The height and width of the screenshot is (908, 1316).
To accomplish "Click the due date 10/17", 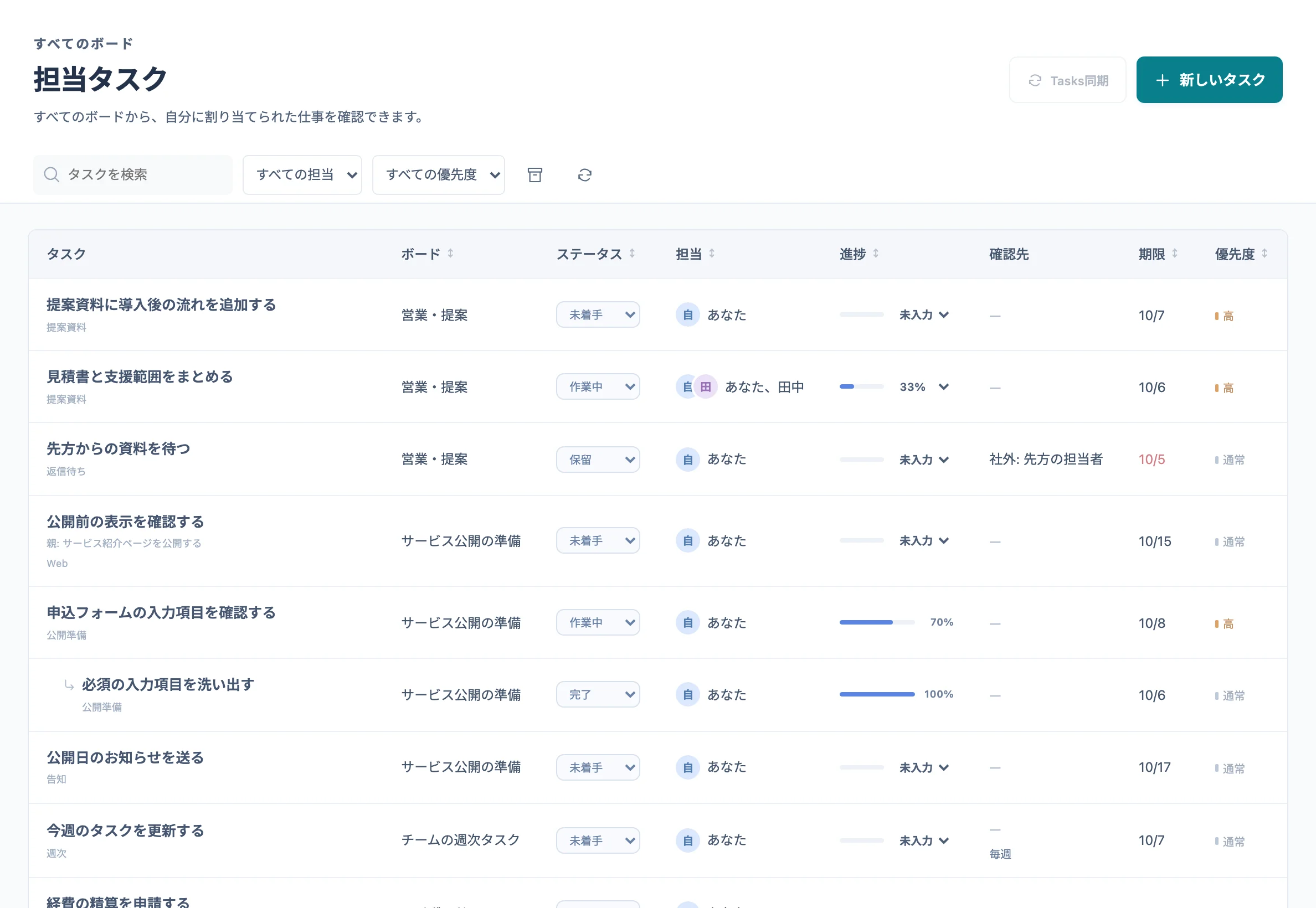I will [1154, 767].
